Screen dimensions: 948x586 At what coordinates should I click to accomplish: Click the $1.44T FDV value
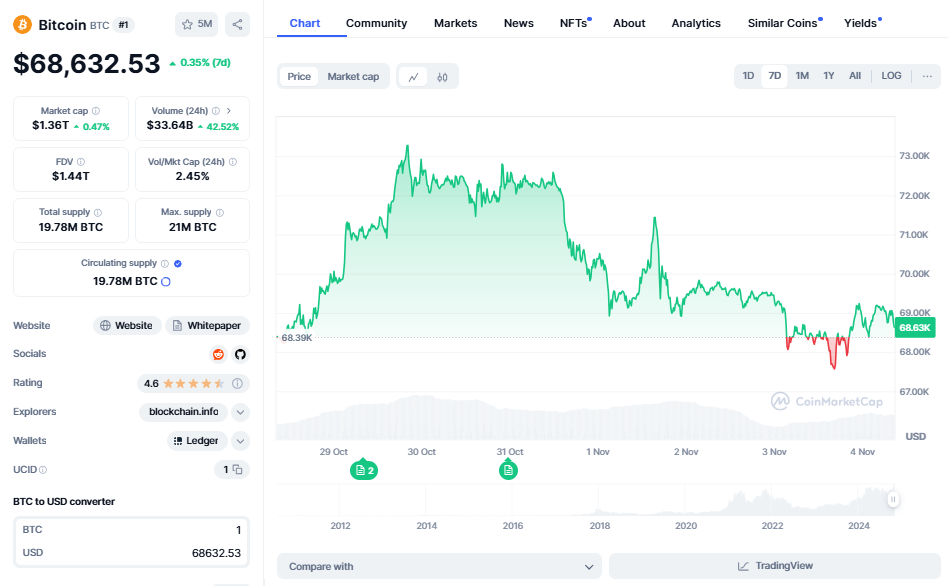coord(71,177)
